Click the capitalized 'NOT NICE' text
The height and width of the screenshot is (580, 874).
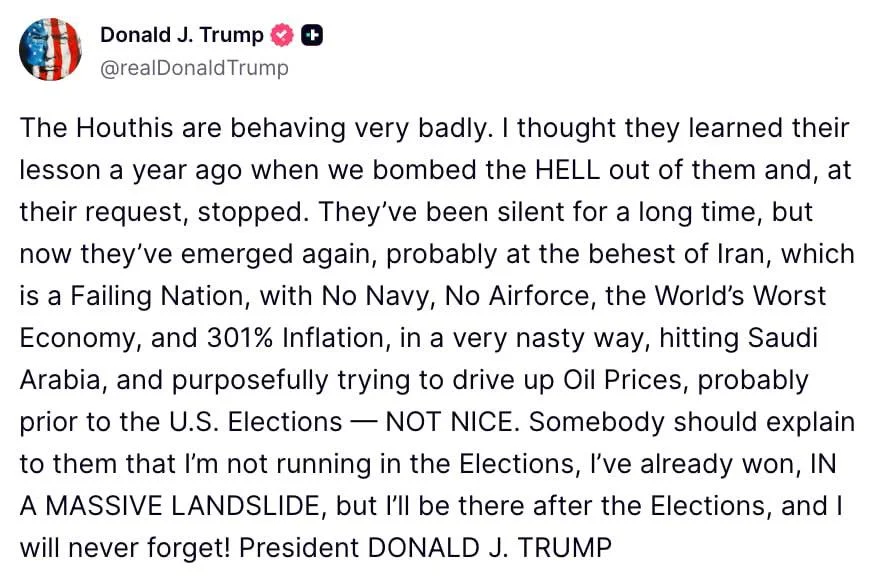[x=452, y=422]
